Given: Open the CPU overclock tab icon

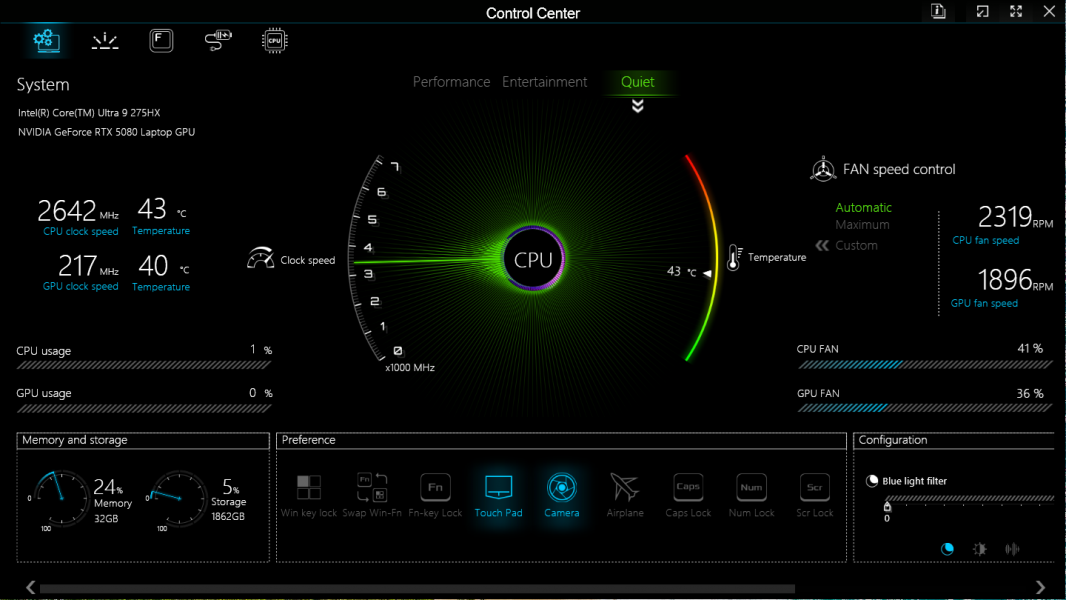Looking at the screenshot, I should pos(274,40).
